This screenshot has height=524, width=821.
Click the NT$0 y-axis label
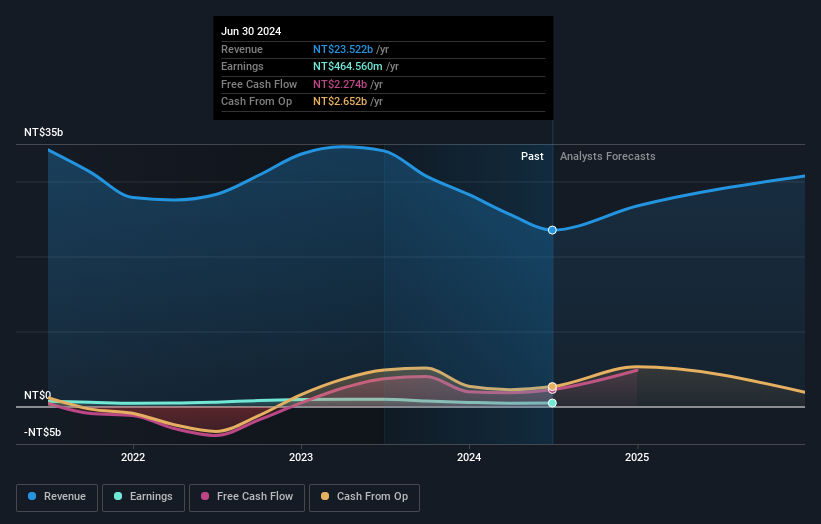(x=38, y=395)
